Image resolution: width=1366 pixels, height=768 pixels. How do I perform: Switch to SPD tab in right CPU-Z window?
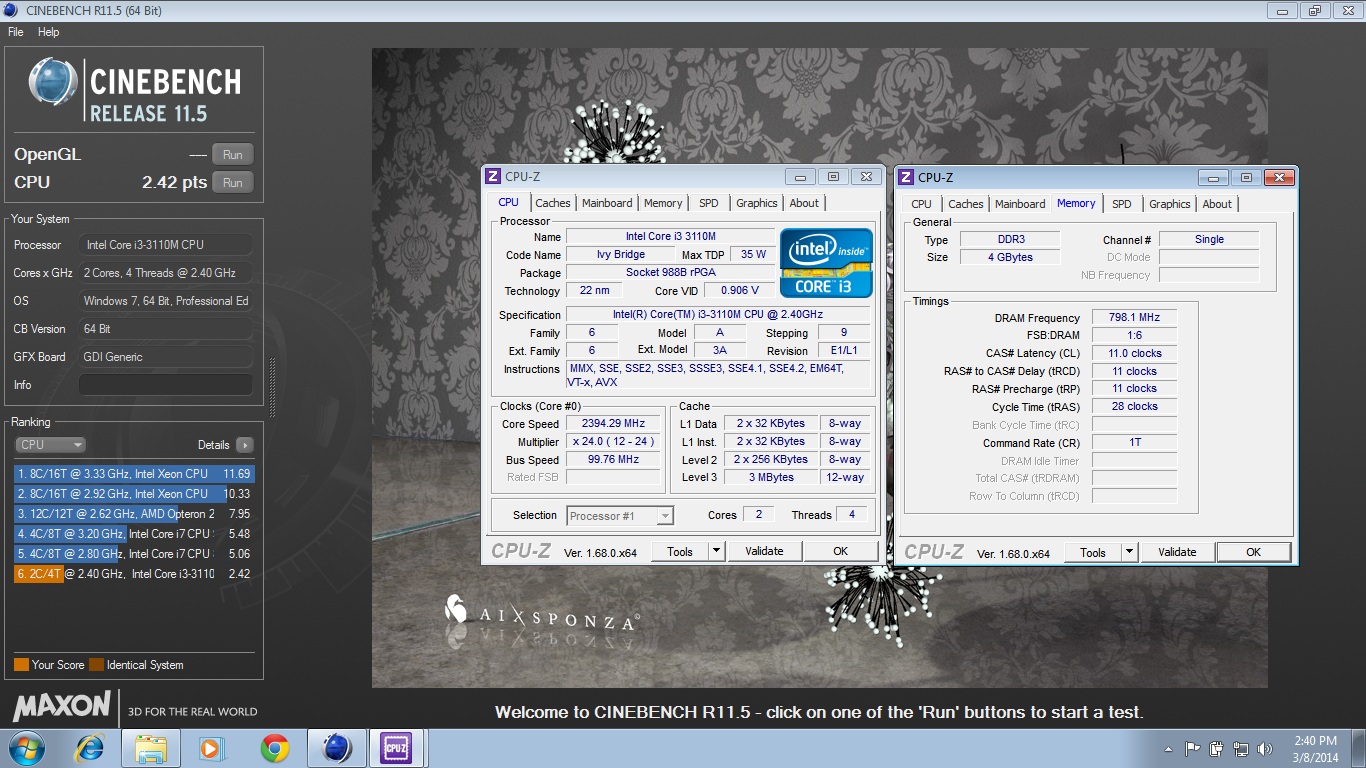(x=1122, y=204)
